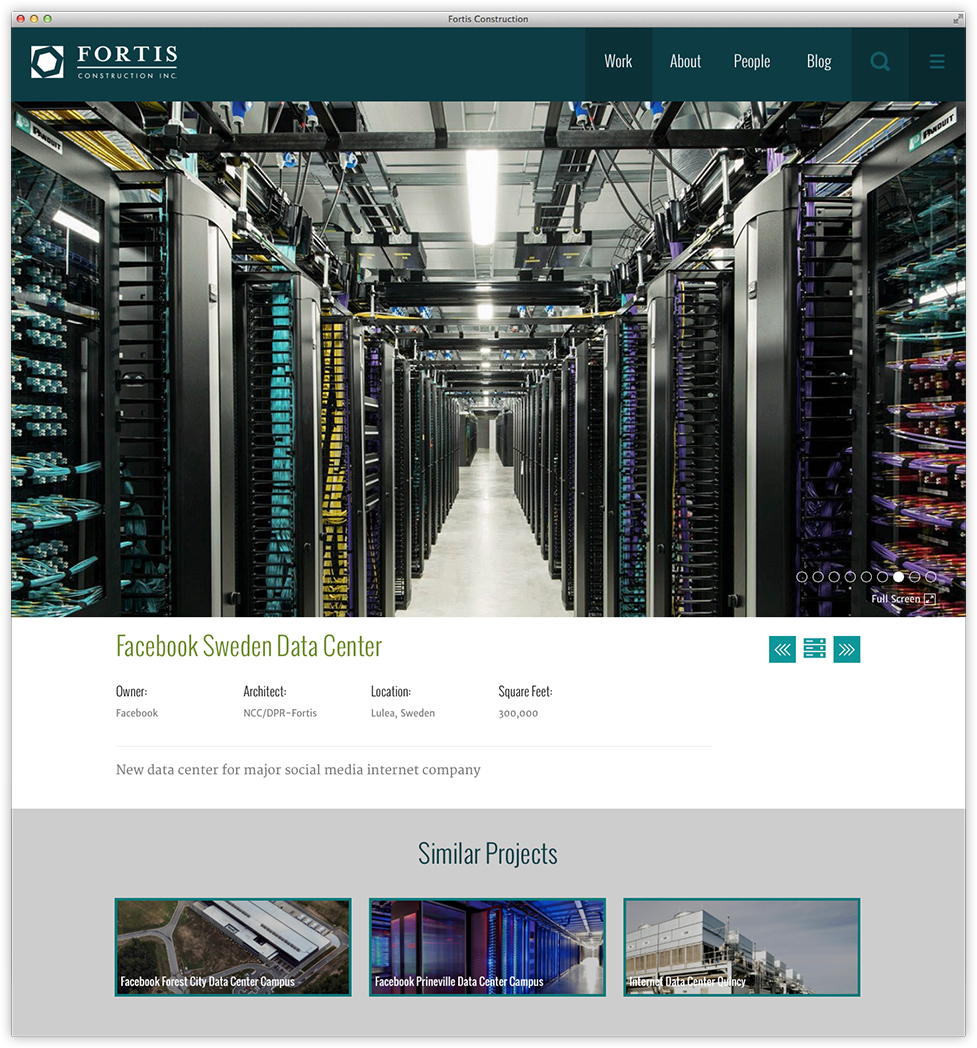The height and width of the screenshot is (1048, 977).
Task: Select the ninth slideshow dot
Action: point(931,577)
